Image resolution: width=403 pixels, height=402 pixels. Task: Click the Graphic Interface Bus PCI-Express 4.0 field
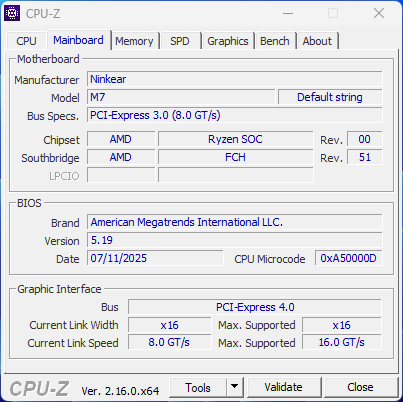point(255,307)
